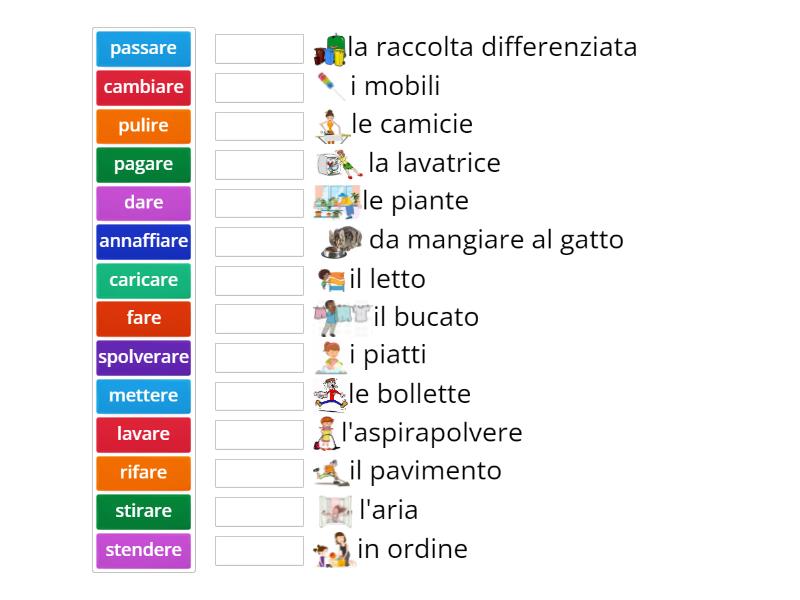Screen dimensions: 800x600
Task: Click the cat eating icon
Action: click(x=341, y=241)
